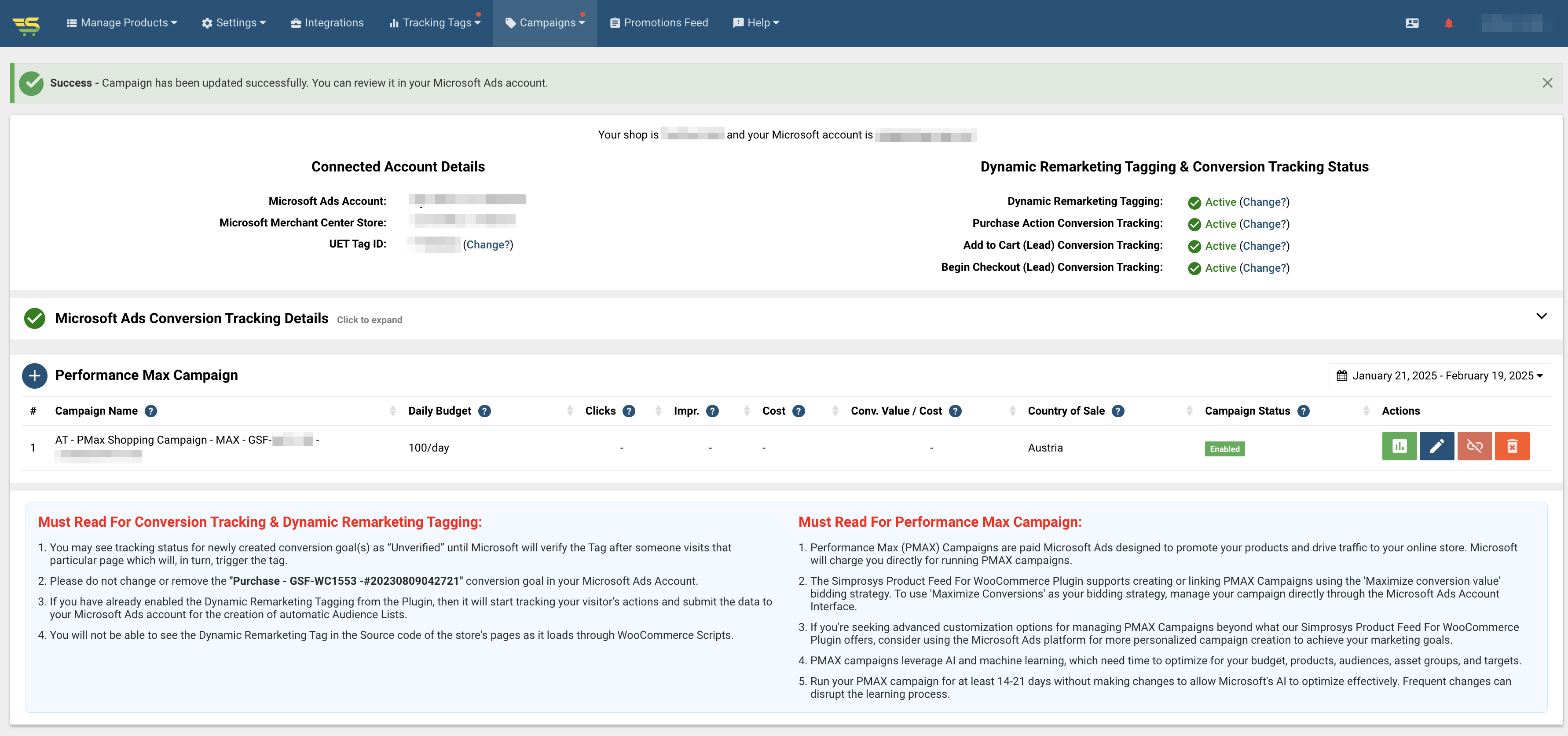Click the help icon beside Country of Sale
Screen dimensions: 1568x736
pos(1117,411)
